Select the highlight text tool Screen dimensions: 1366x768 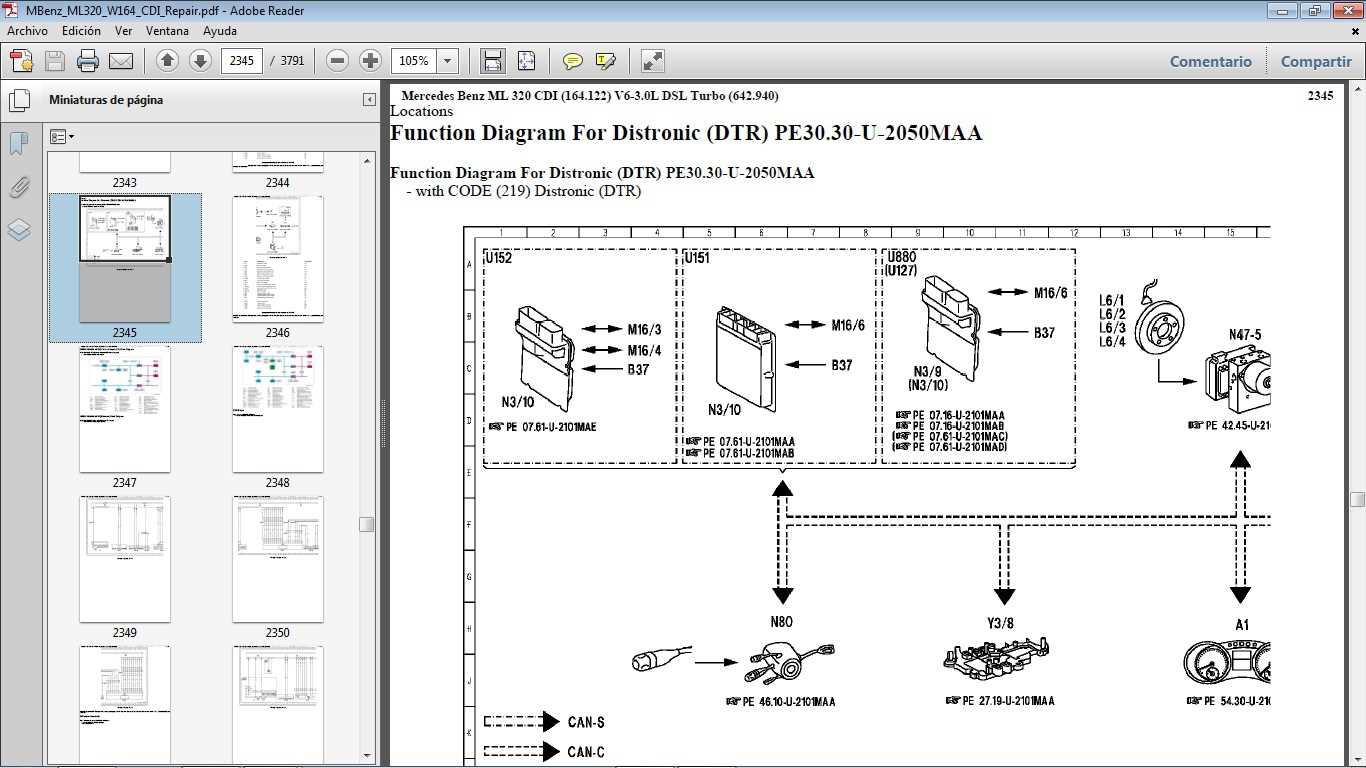tap(605, 61)
